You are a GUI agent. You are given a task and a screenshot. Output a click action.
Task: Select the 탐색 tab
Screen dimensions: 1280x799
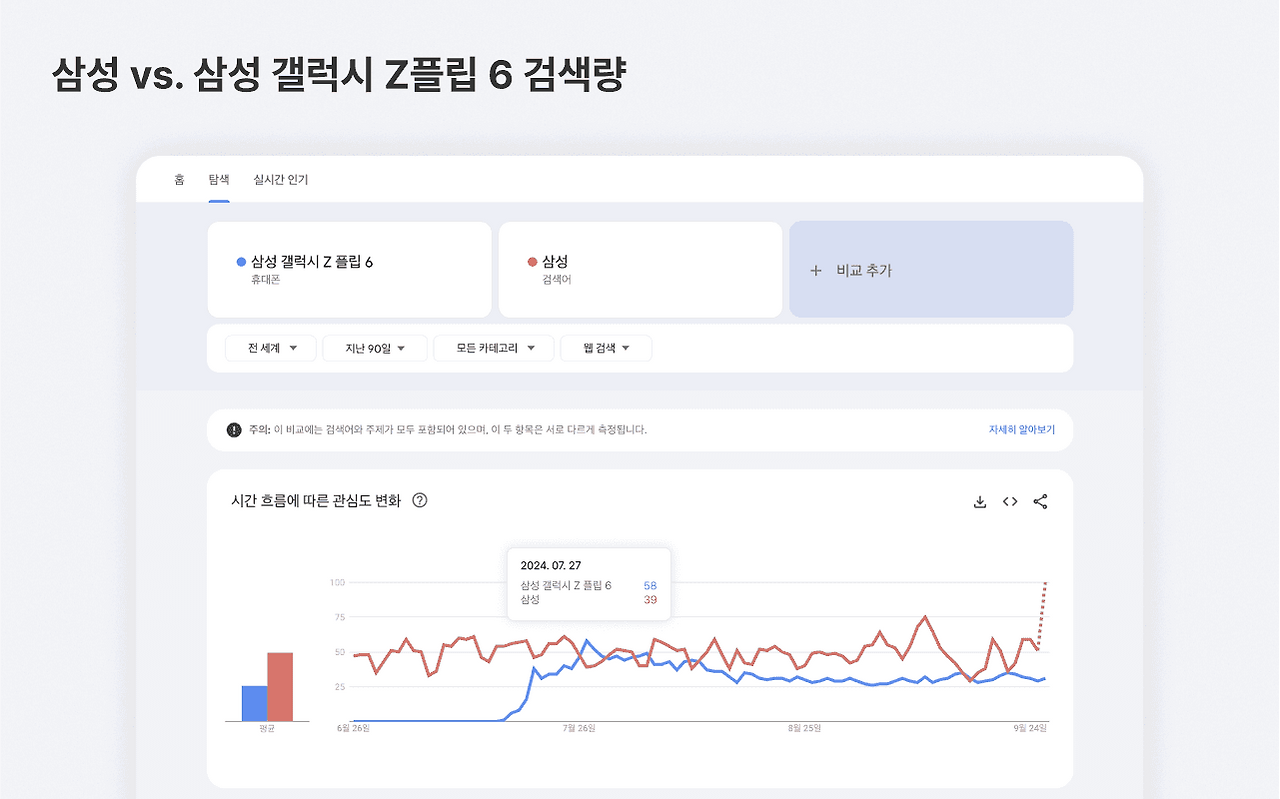[x=219, y=180]
